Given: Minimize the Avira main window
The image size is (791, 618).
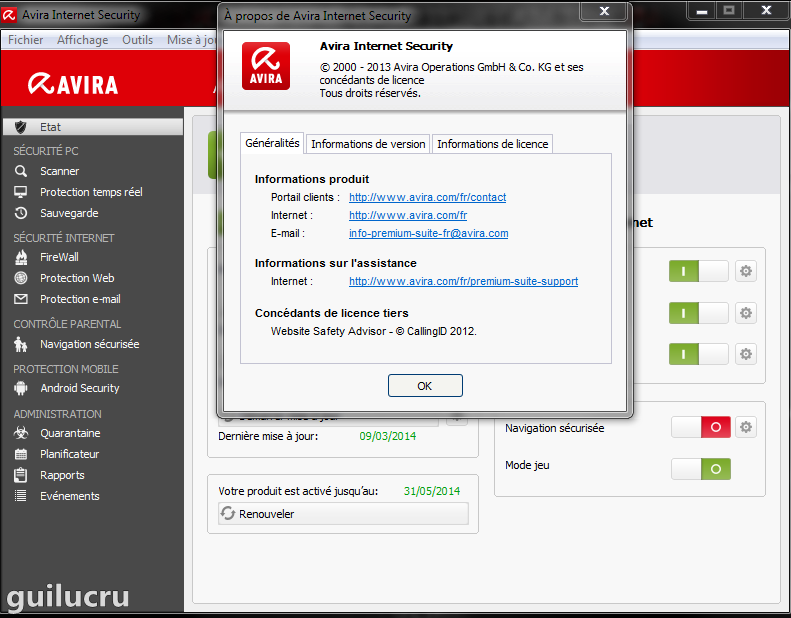Looking at the screenshot, I should 702,12.
